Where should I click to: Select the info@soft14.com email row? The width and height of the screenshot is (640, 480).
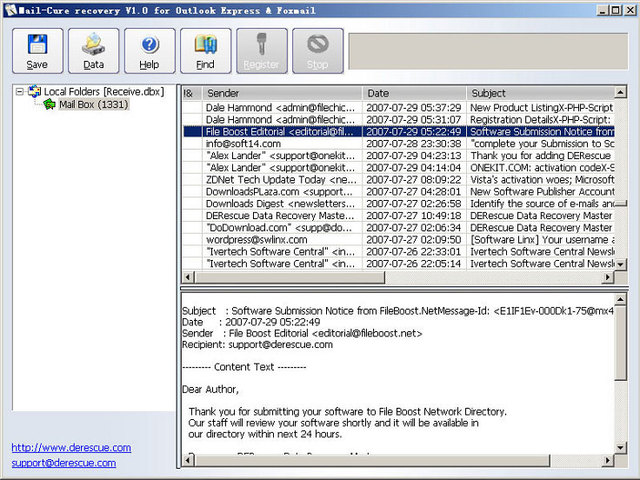(398, 144)
